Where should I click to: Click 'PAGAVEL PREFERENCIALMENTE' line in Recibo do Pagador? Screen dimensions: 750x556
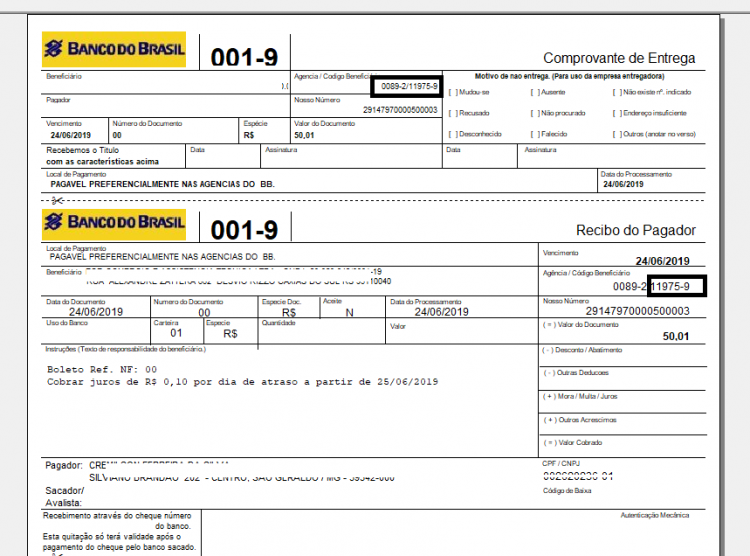pyautogui.click(x=163, y=257)
